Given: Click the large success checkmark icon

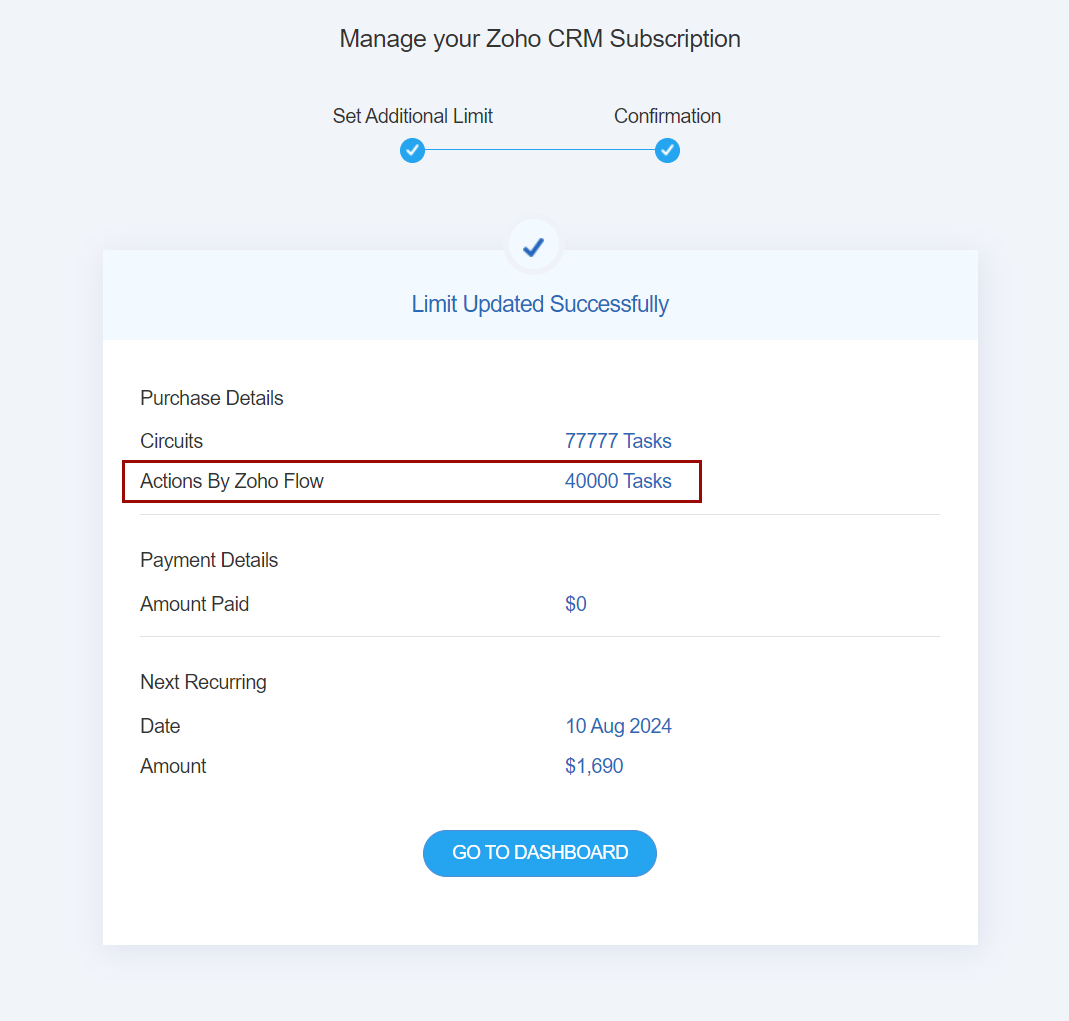Looking at the screenshot, I should click(534, 246).
